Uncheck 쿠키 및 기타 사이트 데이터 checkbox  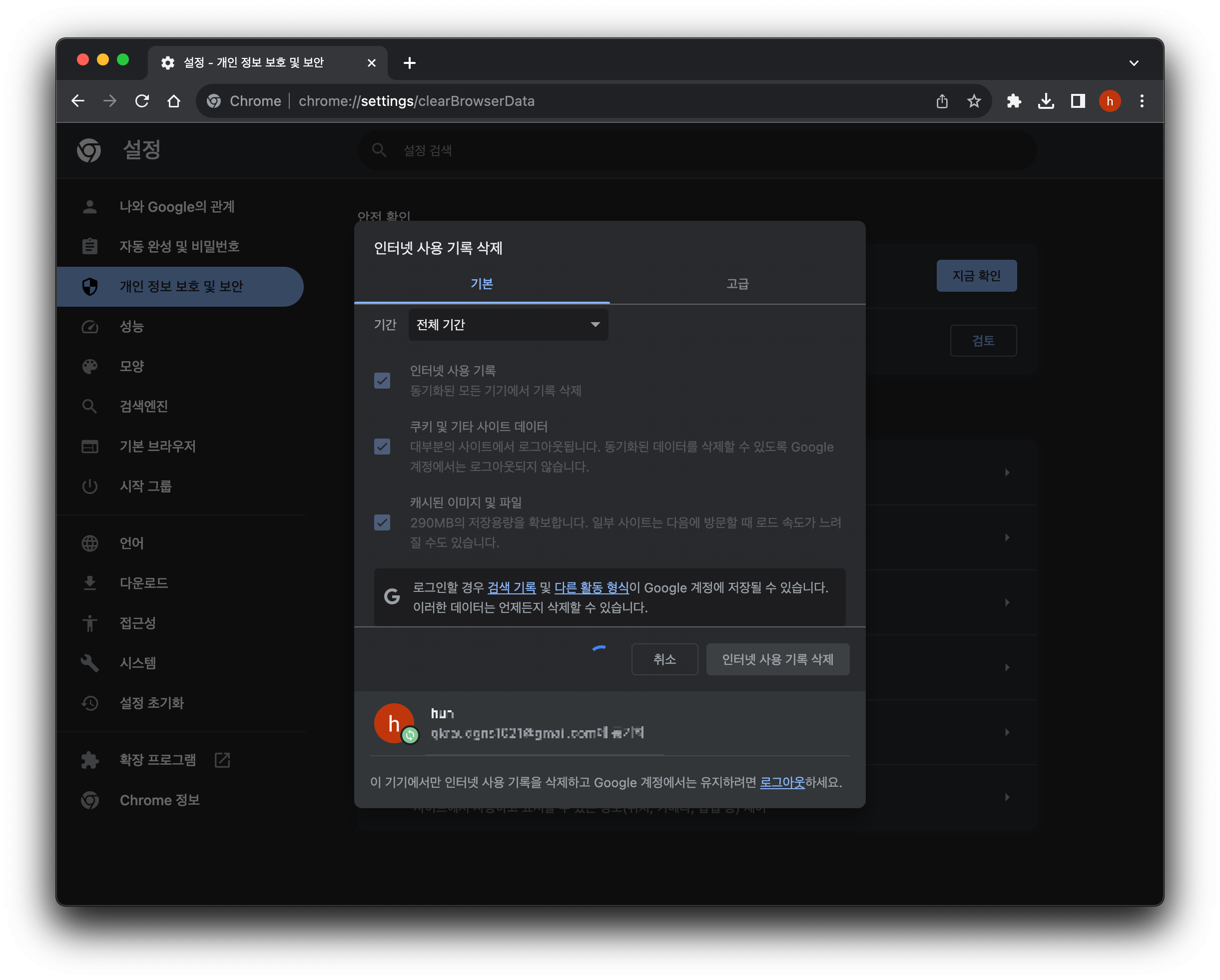click(382, 447)
